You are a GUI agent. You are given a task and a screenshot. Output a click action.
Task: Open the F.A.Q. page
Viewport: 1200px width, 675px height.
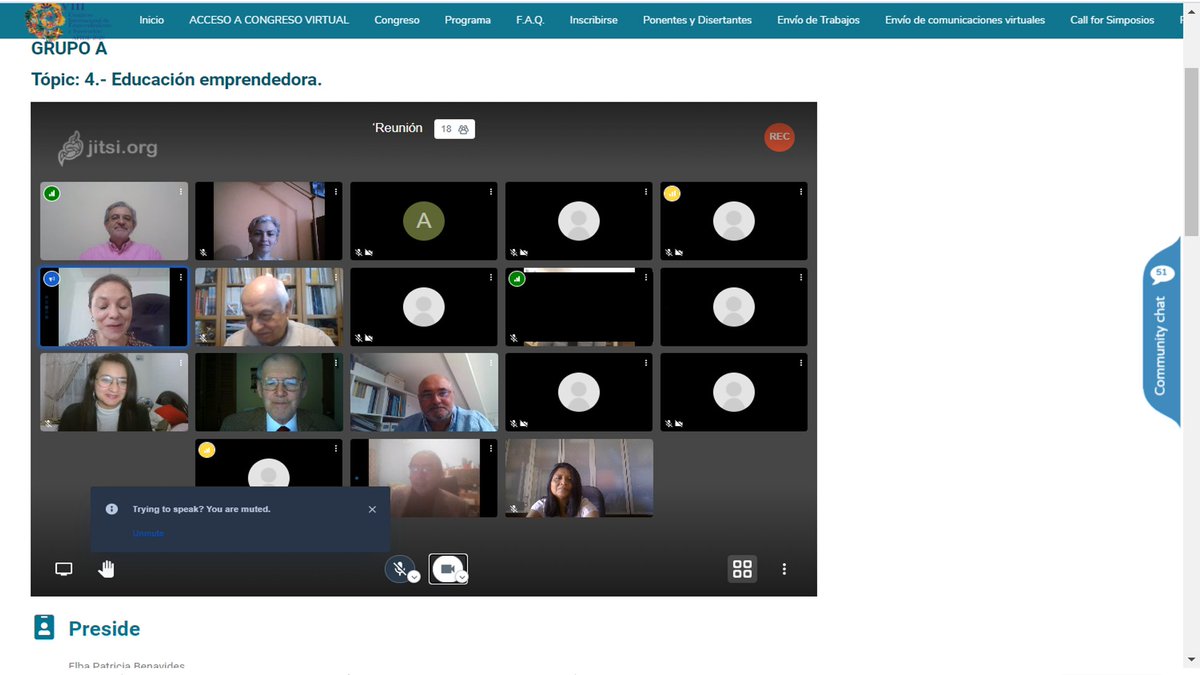click(x=530, y=20)
